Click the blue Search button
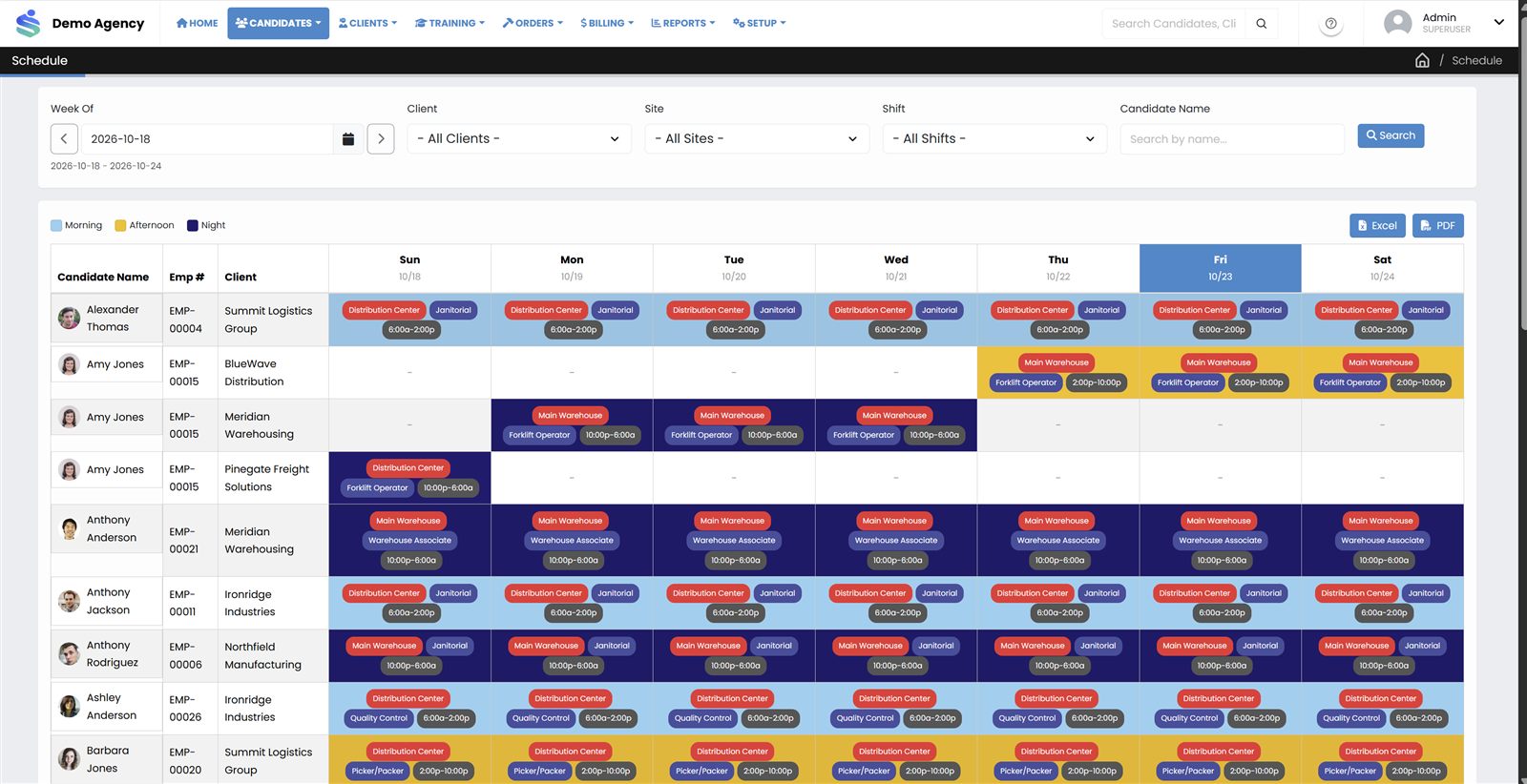The image size is (1527, 784). click(1391, 135)
